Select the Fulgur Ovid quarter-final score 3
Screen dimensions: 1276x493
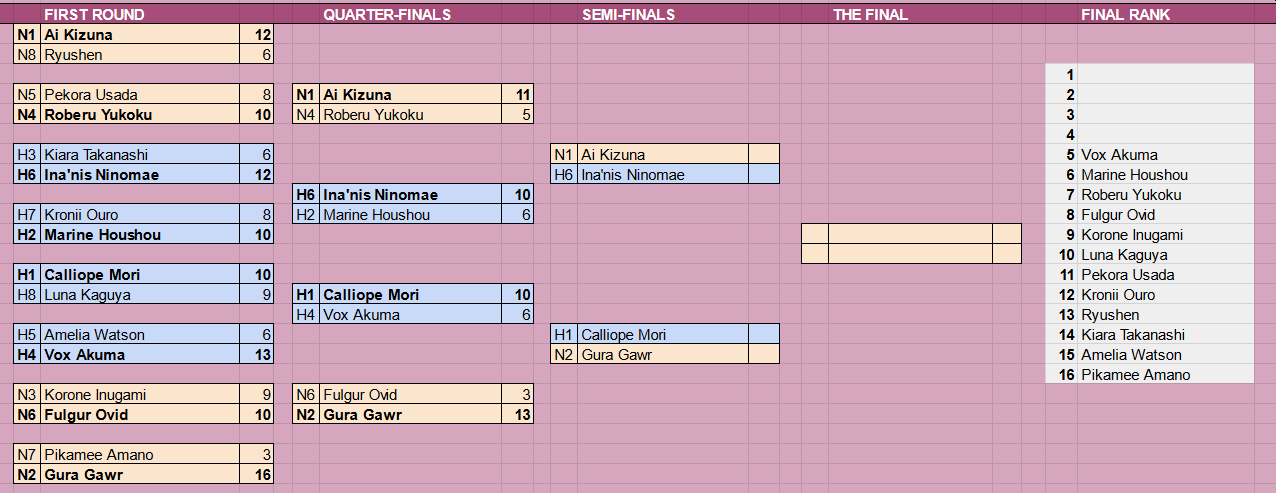click(523, 395)
